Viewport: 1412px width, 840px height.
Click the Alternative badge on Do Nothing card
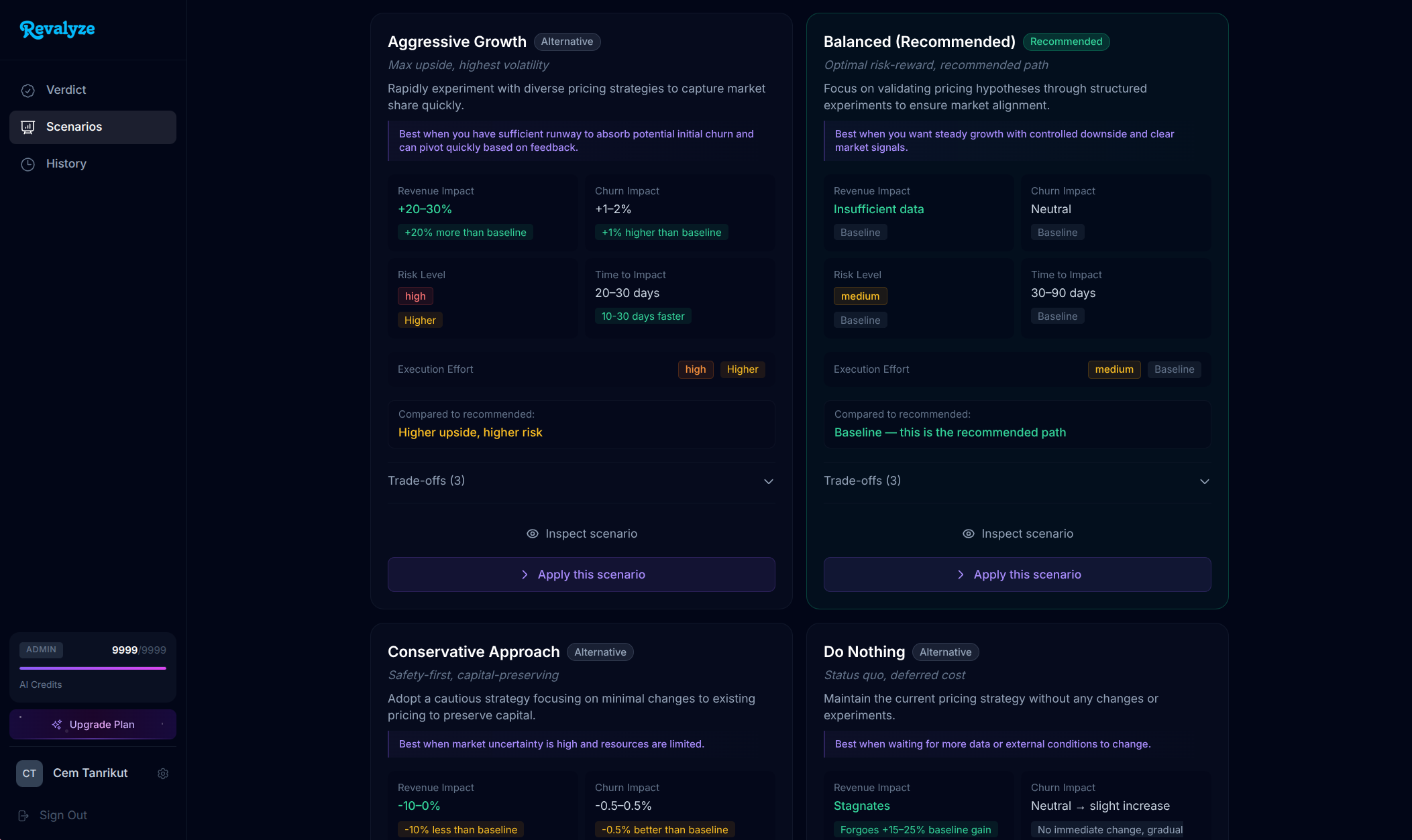click(945, 652)
